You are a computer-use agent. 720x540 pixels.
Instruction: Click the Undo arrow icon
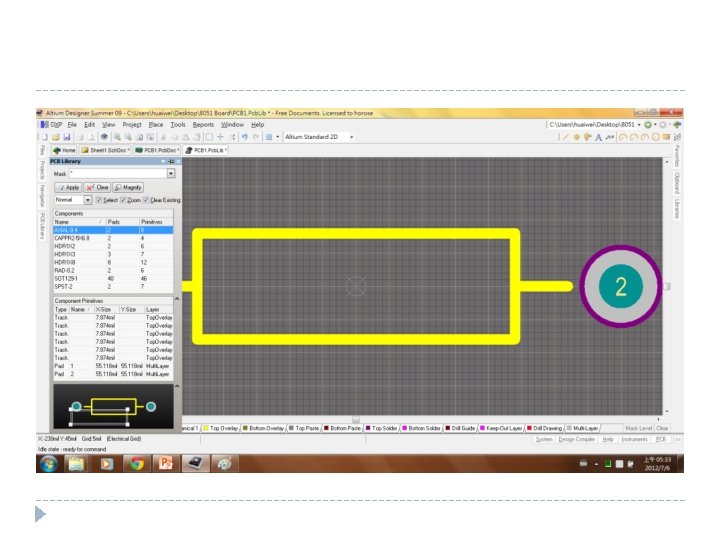pos(245,137)
